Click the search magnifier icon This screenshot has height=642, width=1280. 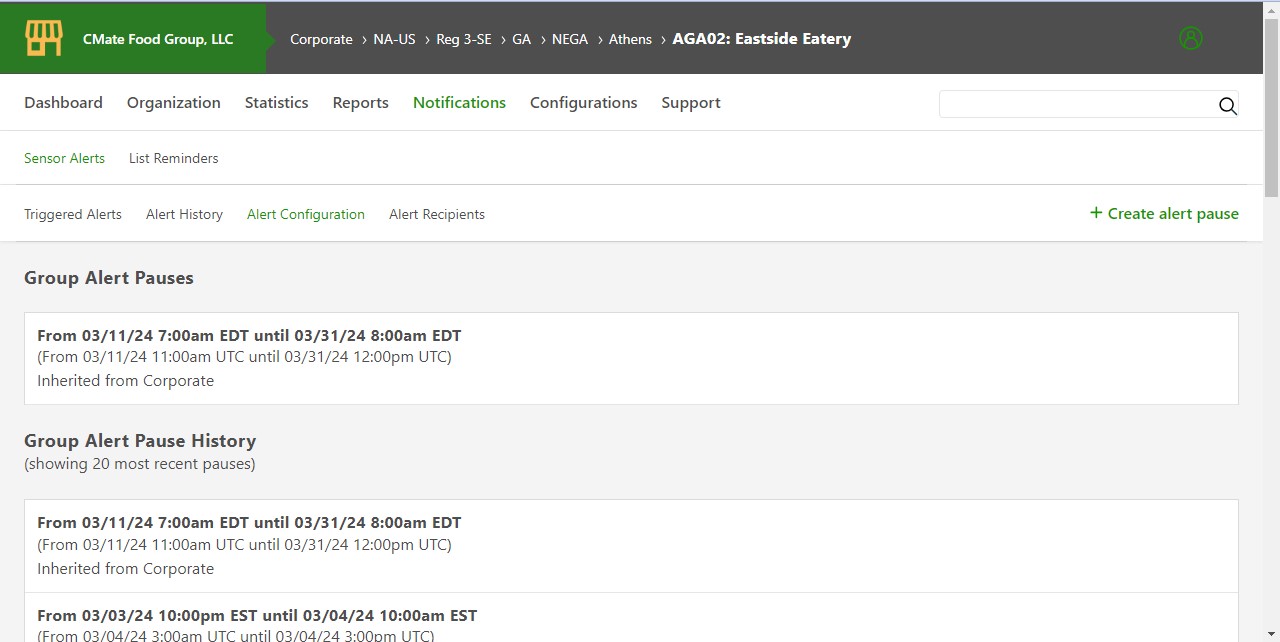coord(1227,106)
